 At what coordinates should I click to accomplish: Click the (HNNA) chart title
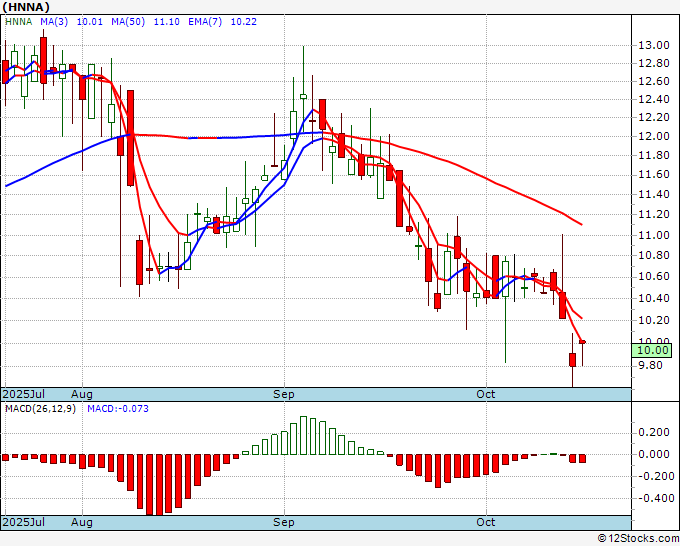(x=26, y=7)
